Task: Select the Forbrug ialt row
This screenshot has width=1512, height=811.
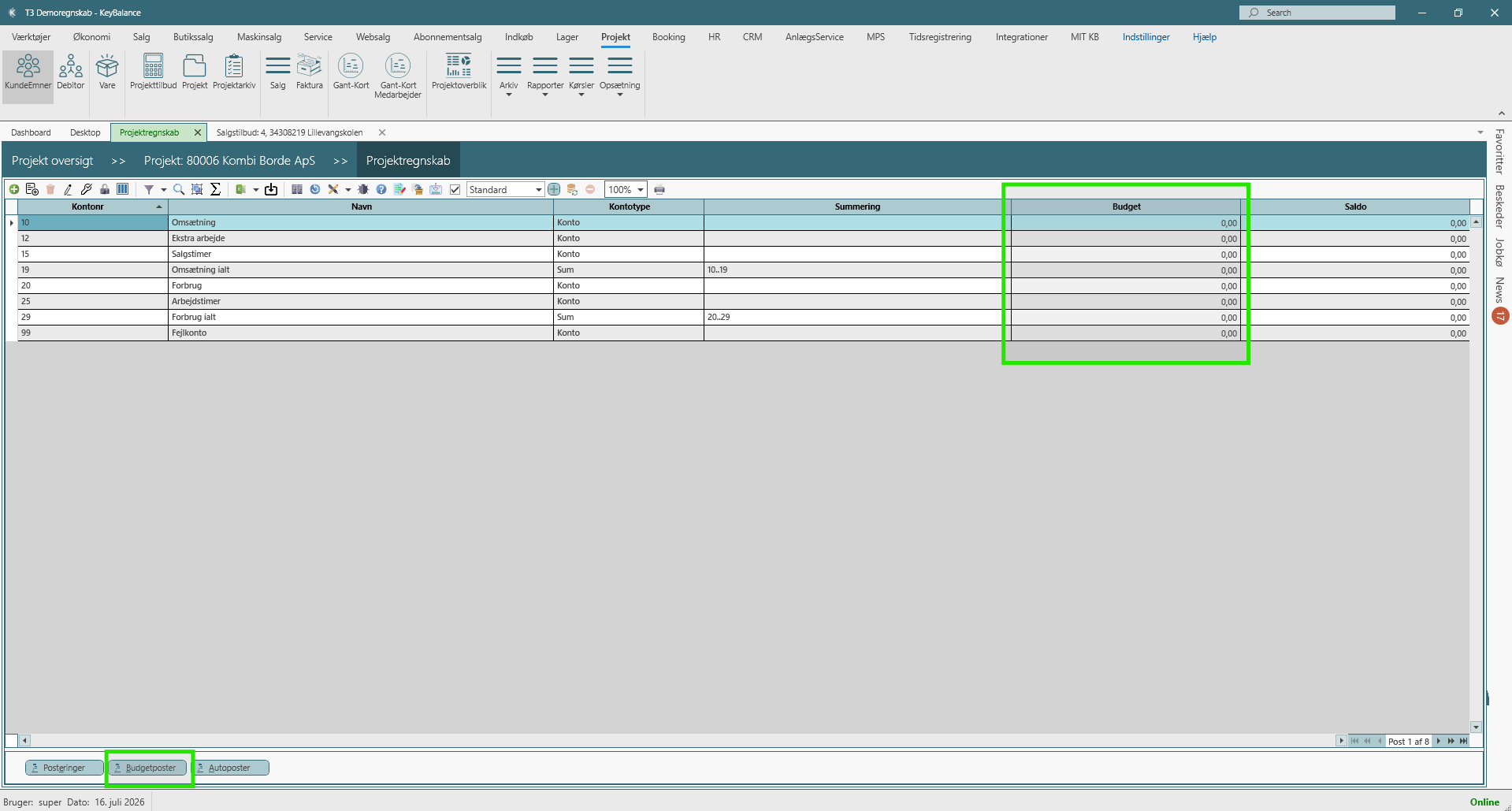Action: 744,317
